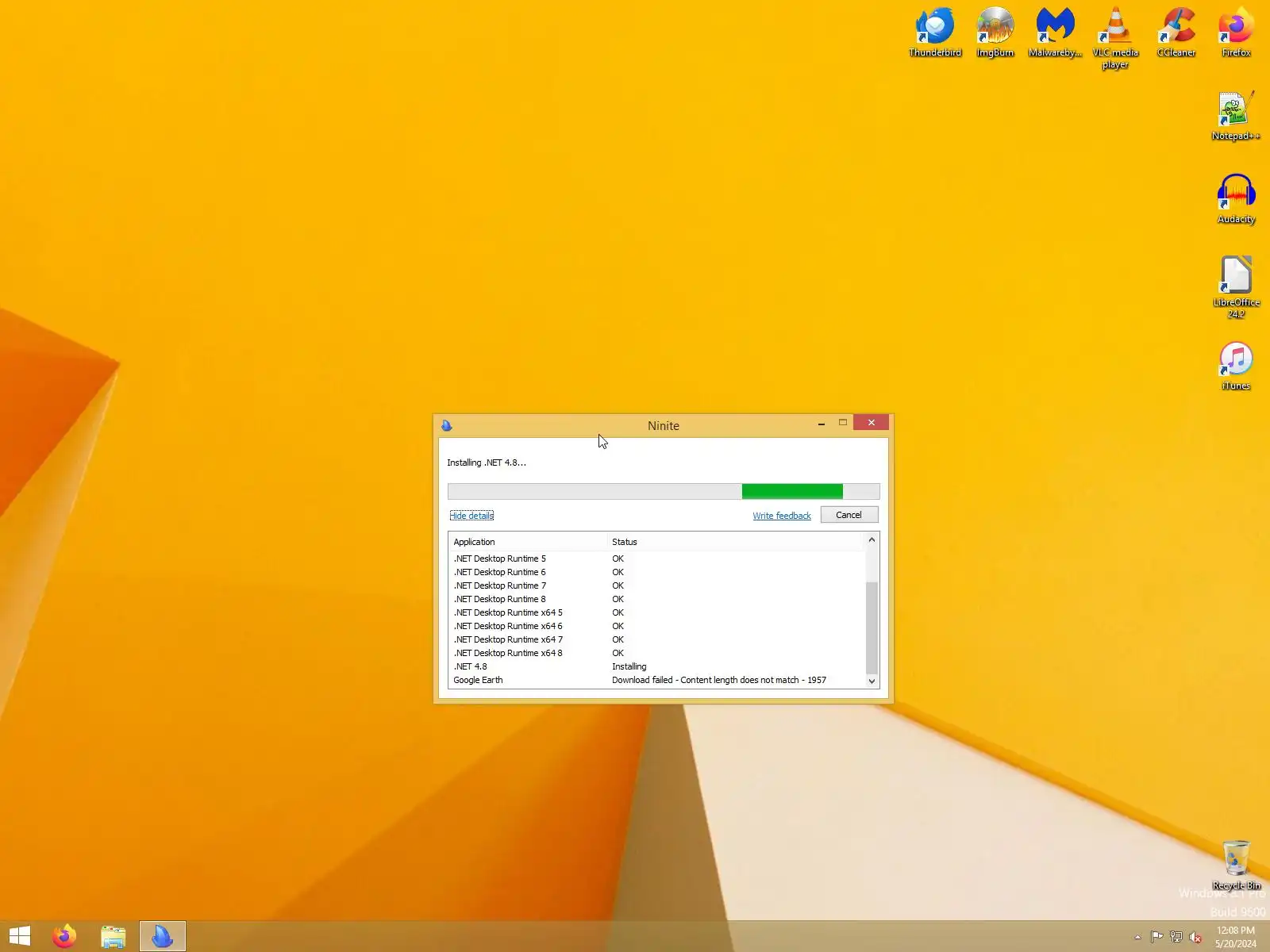Select the Recycle Bin icon
This screenshot has width=1270, height=952.
[x=1236, y=865]
